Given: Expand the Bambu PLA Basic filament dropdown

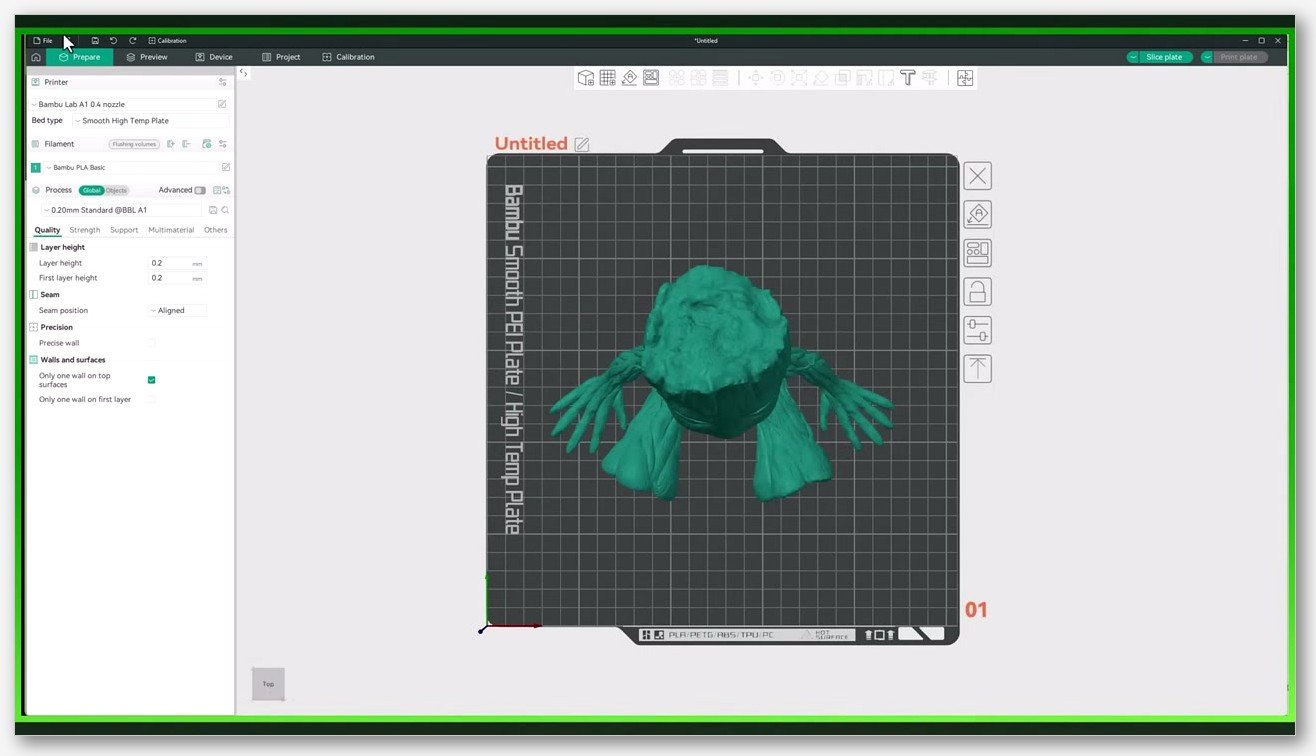Looking at the screenshot, I should pyautogui.click(x=131, y=168).
